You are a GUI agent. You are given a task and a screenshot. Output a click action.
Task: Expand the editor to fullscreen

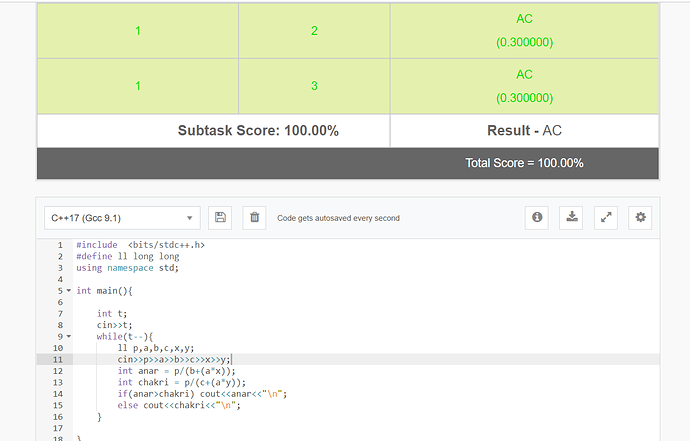pyautogui.click(x=606, y=217)
